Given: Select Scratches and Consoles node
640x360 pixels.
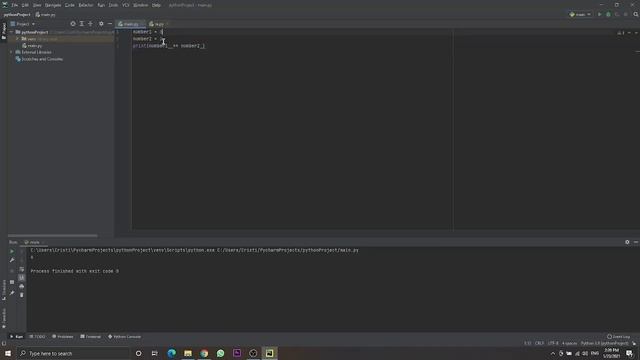Looking at the screenshot, I should point(39,59).
